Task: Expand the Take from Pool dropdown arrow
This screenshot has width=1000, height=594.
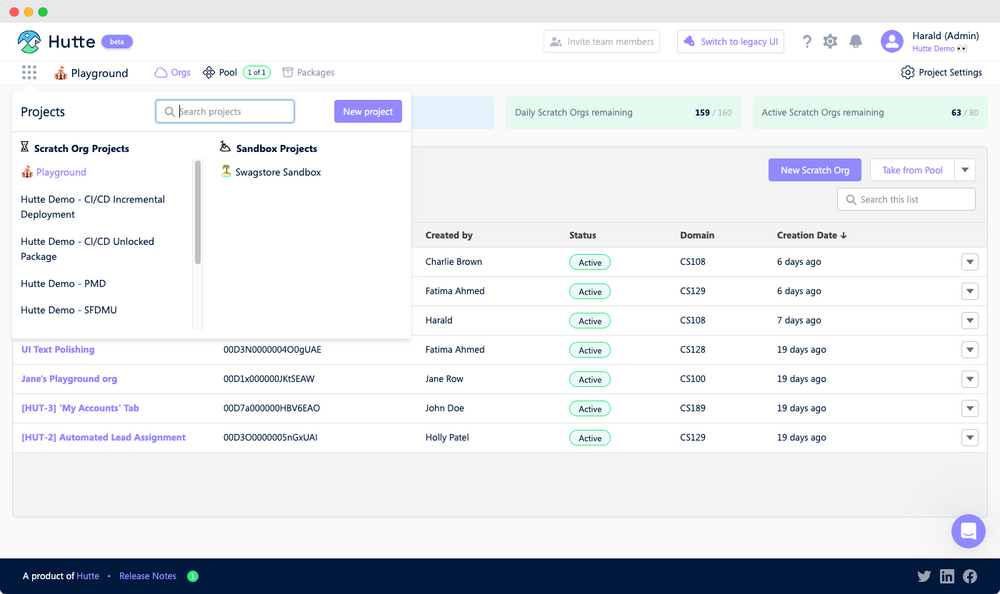Action: pyautogui.click(x=965, y=170)
